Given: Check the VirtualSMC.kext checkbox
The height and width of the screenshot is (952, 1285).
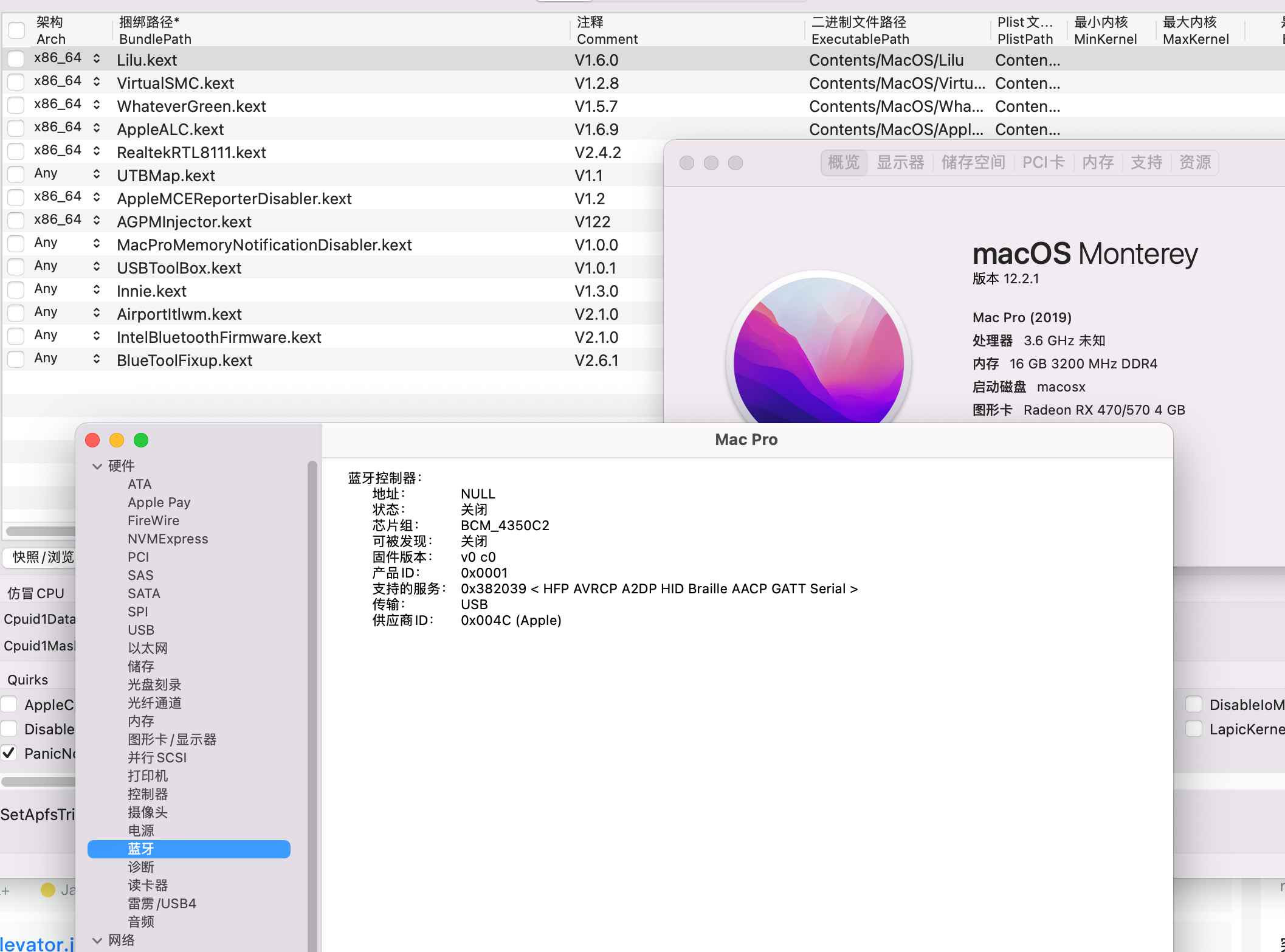Looking at the screenshot, I should tap(16, 82).
